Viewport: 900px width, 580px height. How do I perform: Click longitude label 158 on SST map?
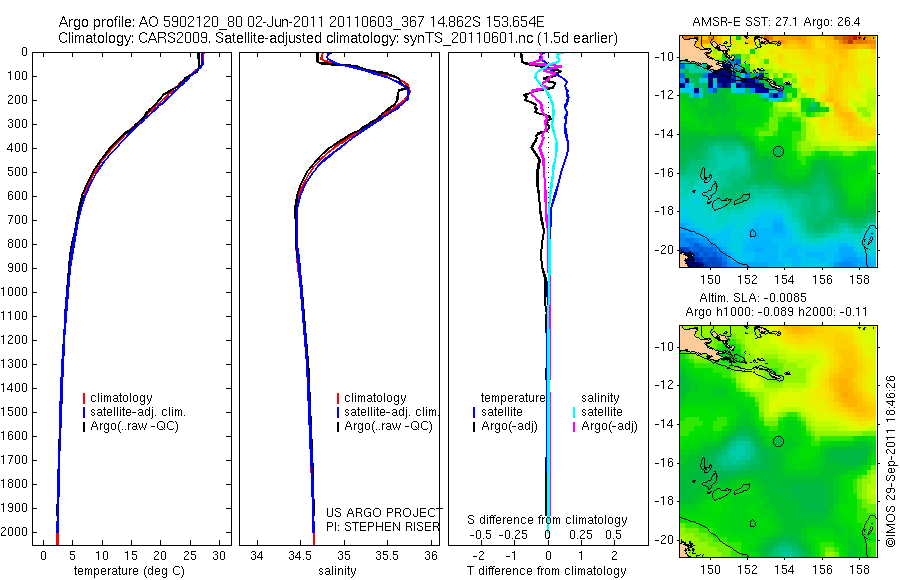859,280
